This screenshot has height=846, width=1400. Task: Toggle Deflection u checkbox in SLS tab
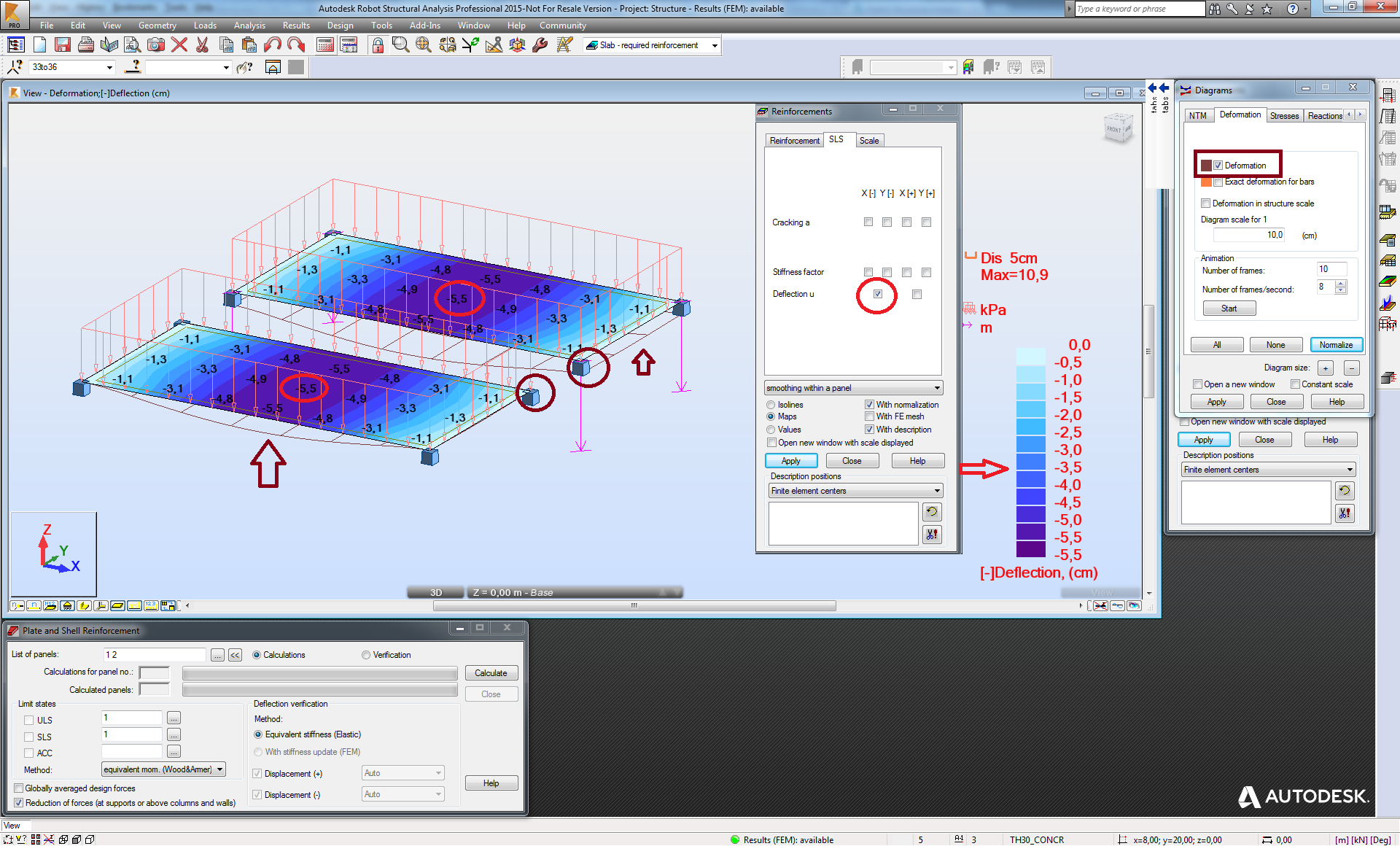pos(878,294)
